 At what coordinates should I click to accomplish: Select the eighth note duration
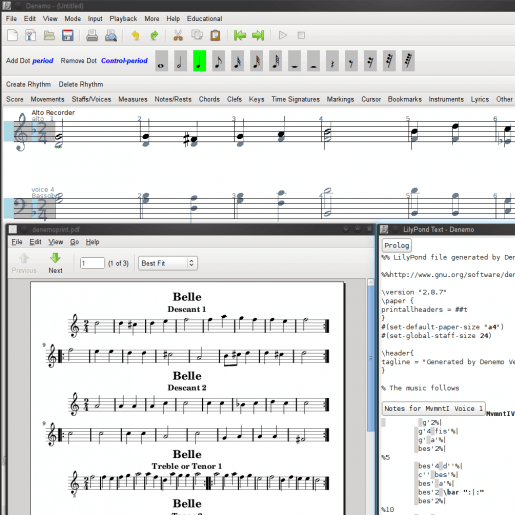click(218, 61)
